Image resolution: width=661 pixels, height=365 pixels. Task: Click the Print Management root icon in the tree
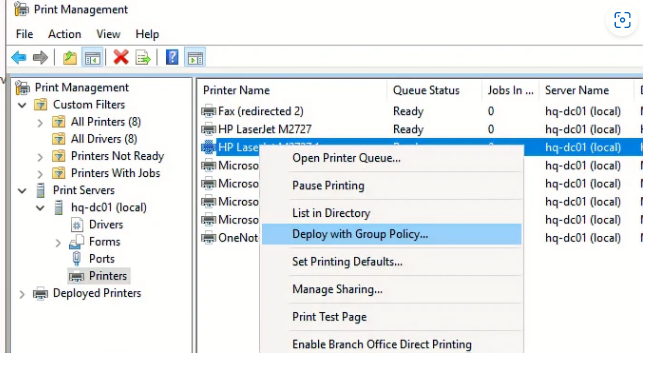point(22,88)
